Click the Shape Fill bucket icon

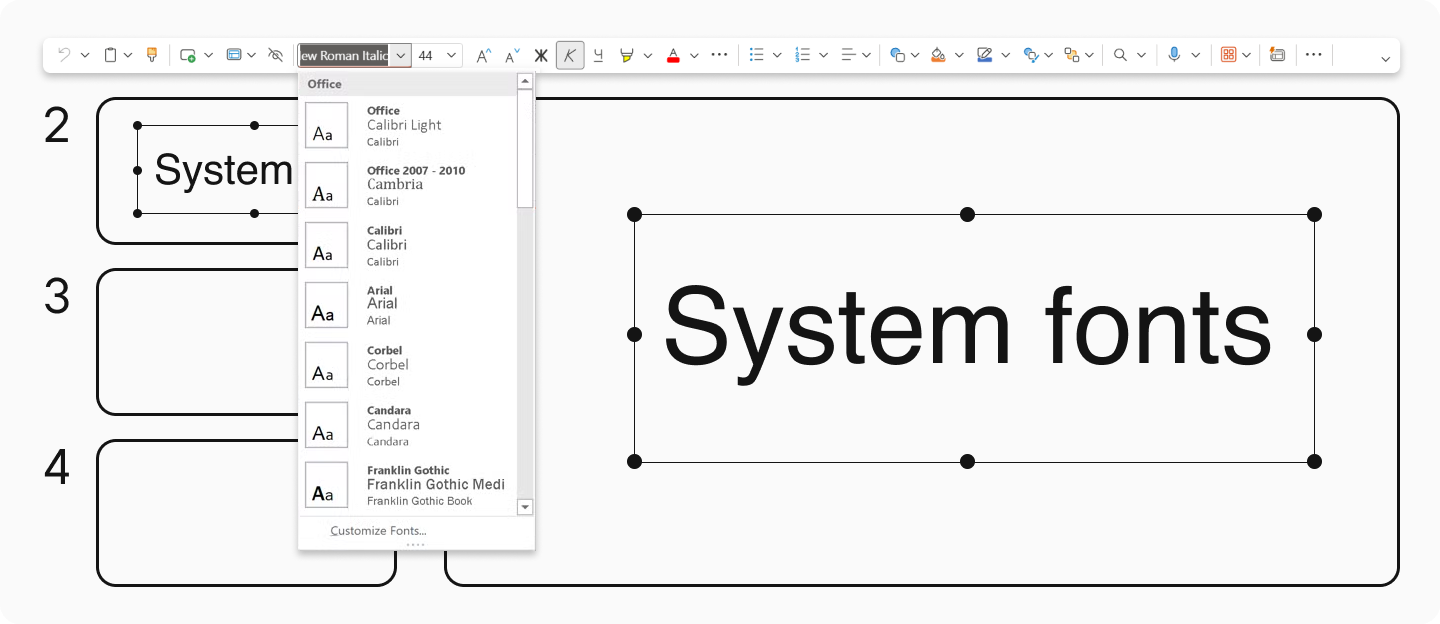tap(938, 55)
